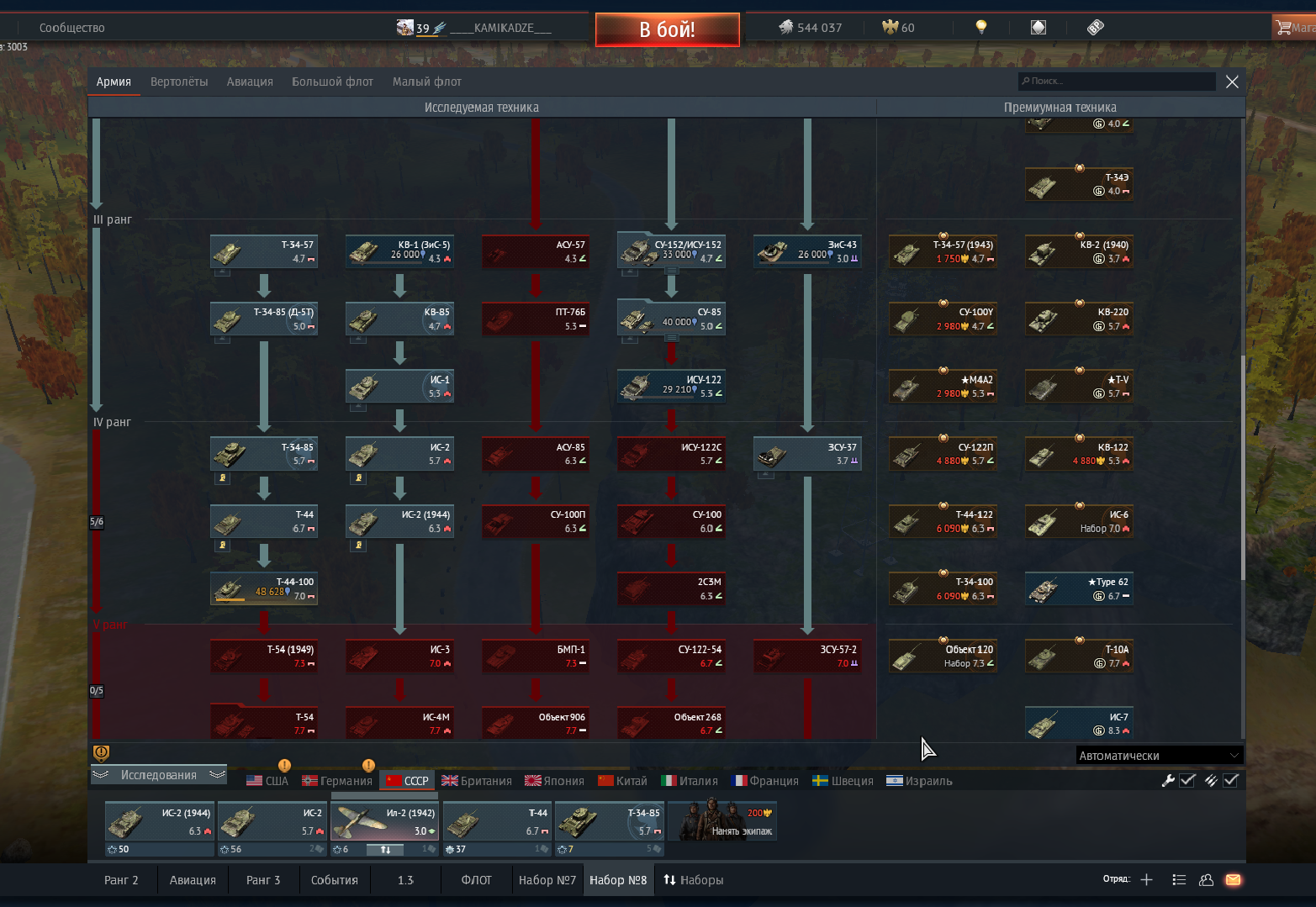Switch to the Большой флот tab
Screen dimensions: 1316x907
click(x=332, y=82)
